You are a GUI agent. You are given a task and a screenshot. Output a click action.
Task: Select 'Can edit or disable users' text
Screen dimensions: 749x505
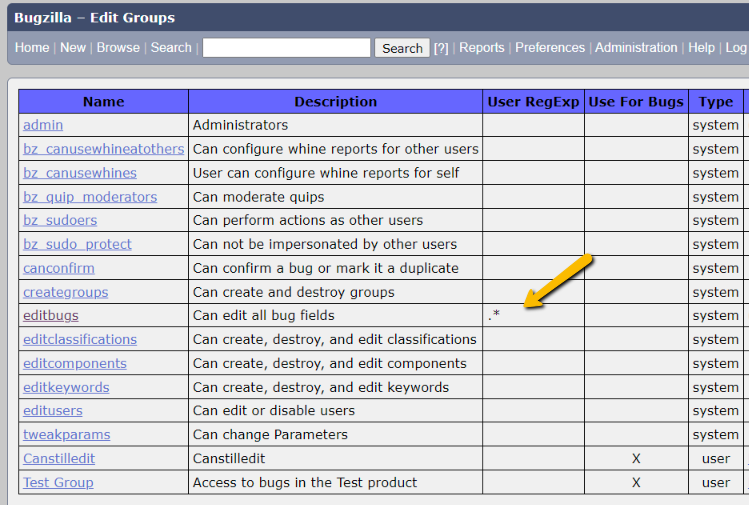pyautogui.click(x=274, y=410)
